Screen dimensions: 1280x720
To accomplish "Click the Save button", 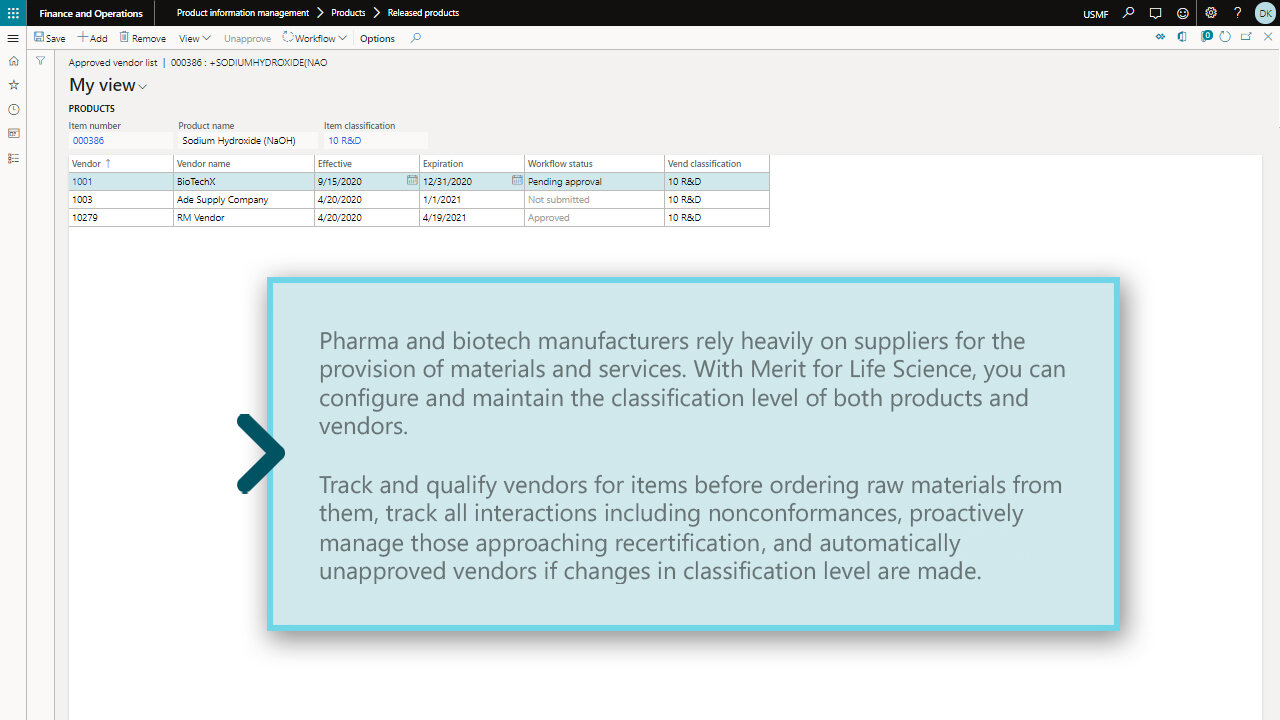I will 49,38.
